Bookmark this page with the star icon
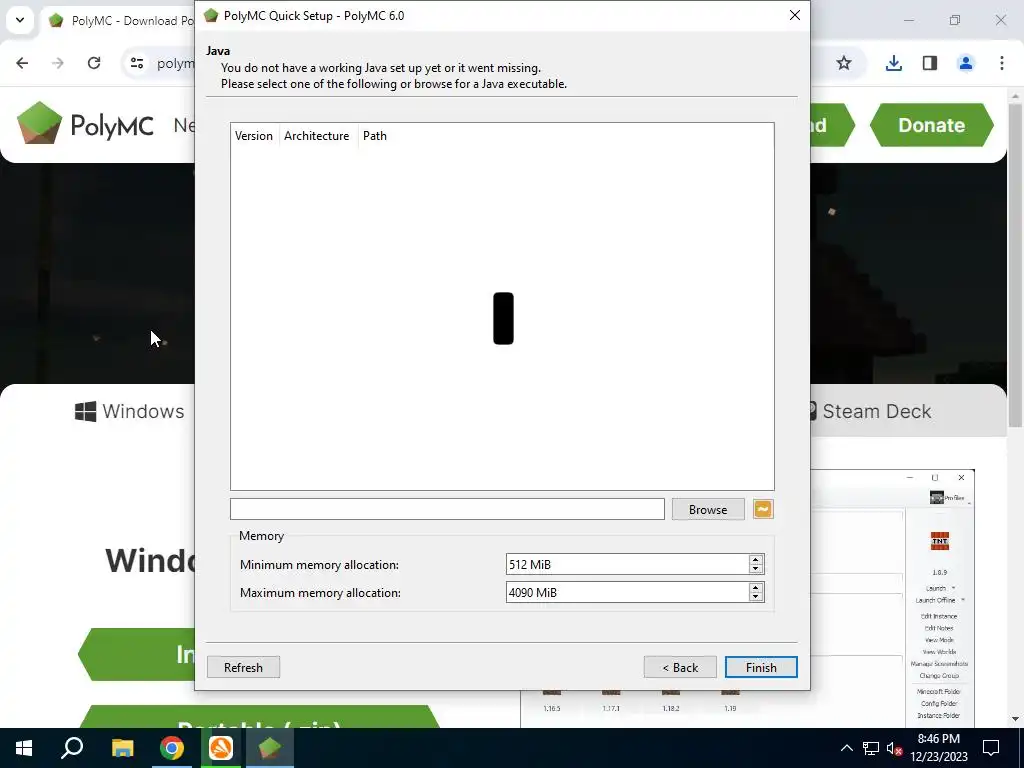 point(844,63)
